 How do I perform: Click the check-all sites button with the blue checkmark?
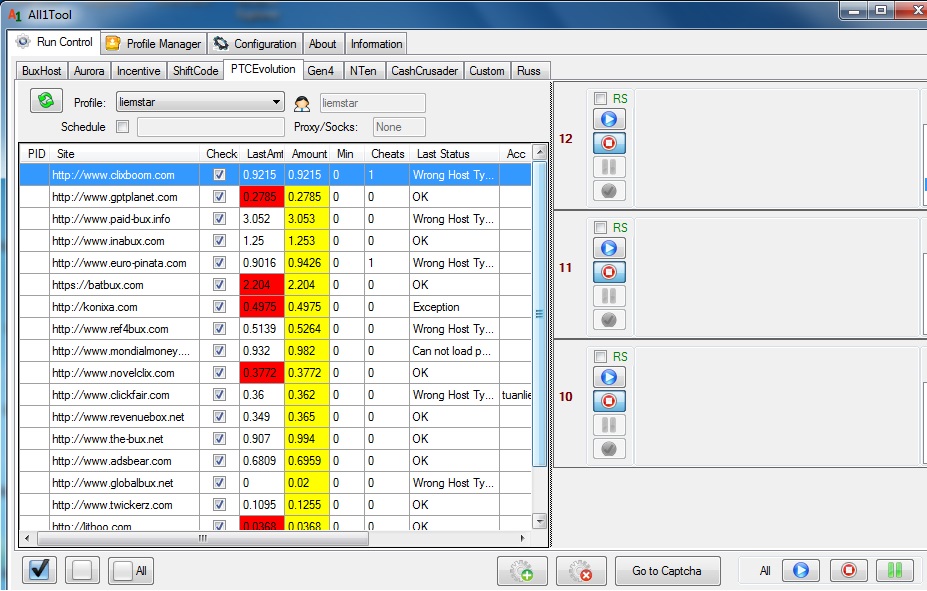click(40, 570)
